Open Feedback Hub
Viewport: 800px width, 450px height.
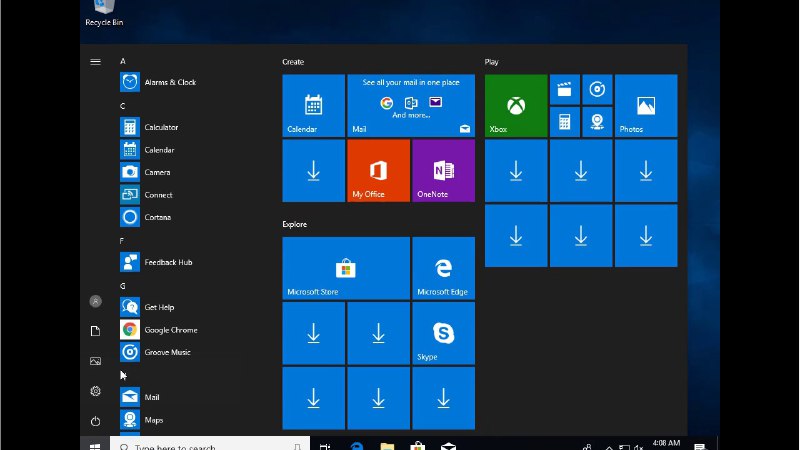click(157, 262)
